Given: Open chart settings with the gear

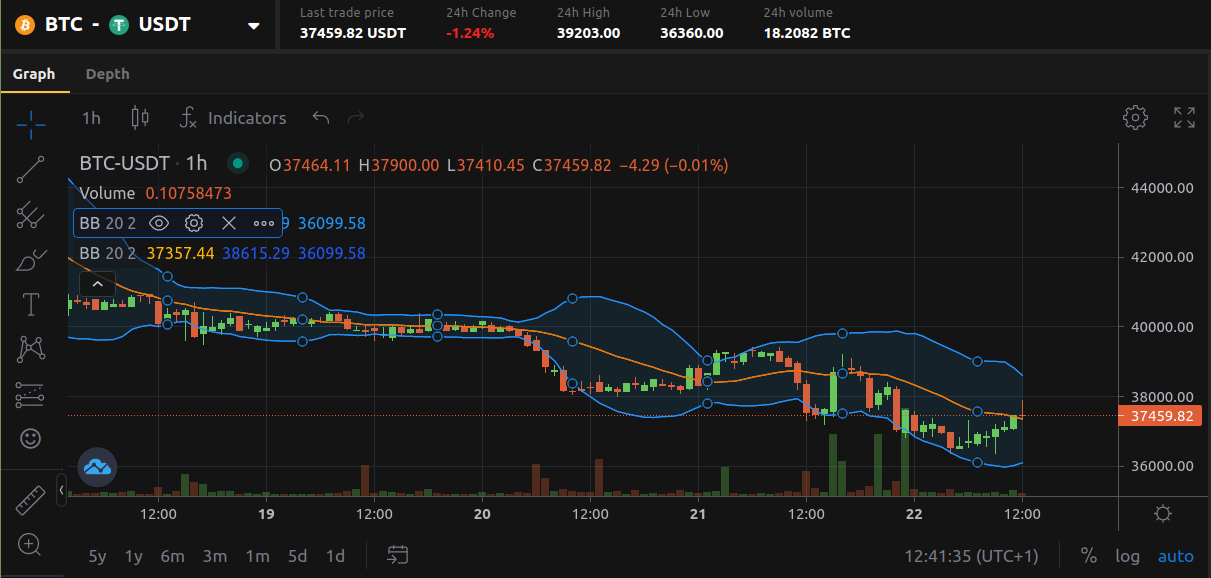Looking at the screenshot, I should click(x=1136, y=117).
